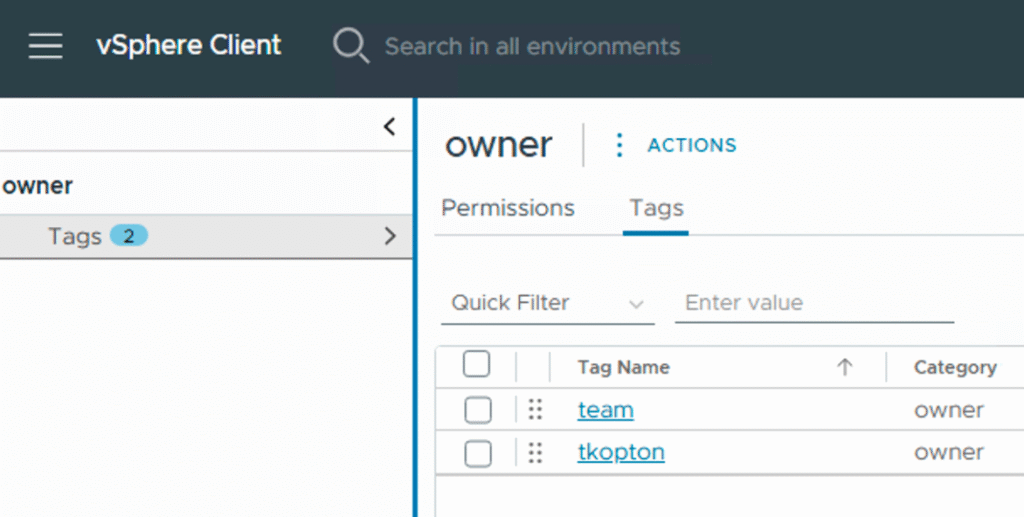Image resolution: width=1024 pixels, height=517 pixels.
Task: Open the ACTIONS menu
Action: click(x=691, y=146)
